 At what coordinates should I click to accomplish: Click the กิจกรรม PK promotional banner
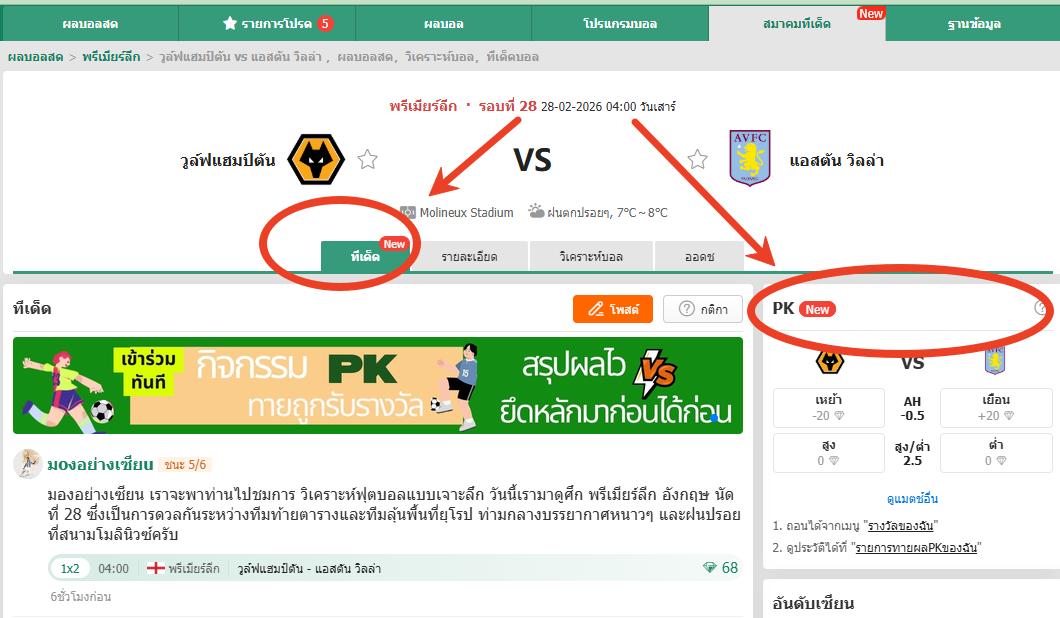pos(378,385)
